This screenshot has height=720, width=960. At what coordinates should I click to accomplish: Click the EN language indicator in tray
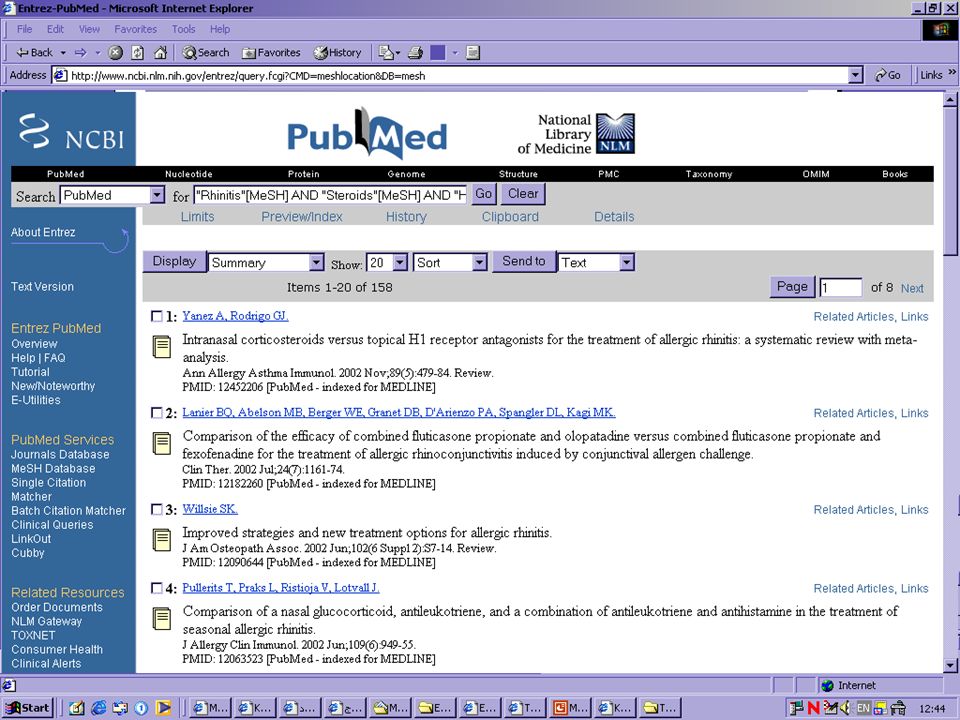[863, 708]
